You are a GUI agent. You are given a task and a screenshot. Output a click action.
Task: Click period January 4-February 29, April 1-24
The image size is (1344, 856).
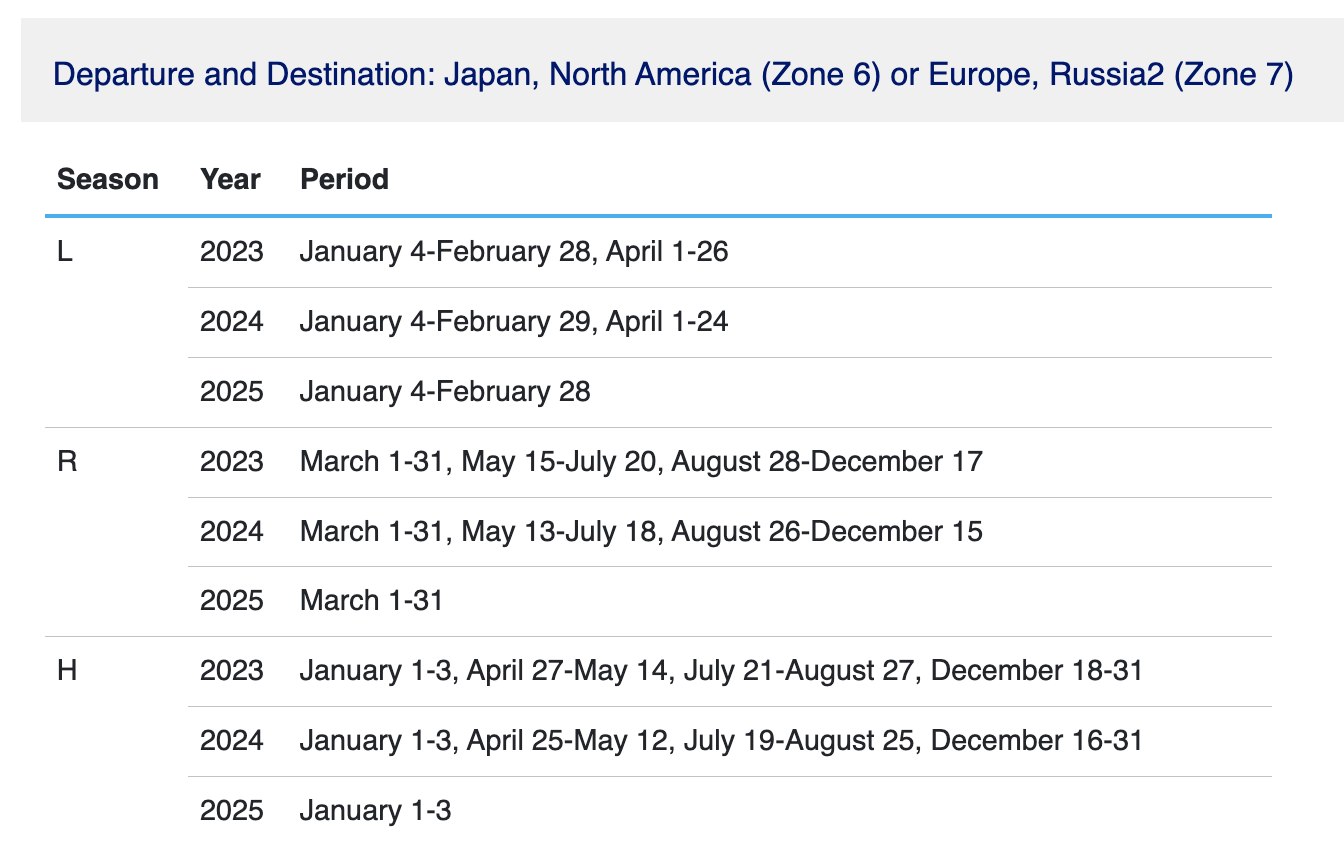514,322
